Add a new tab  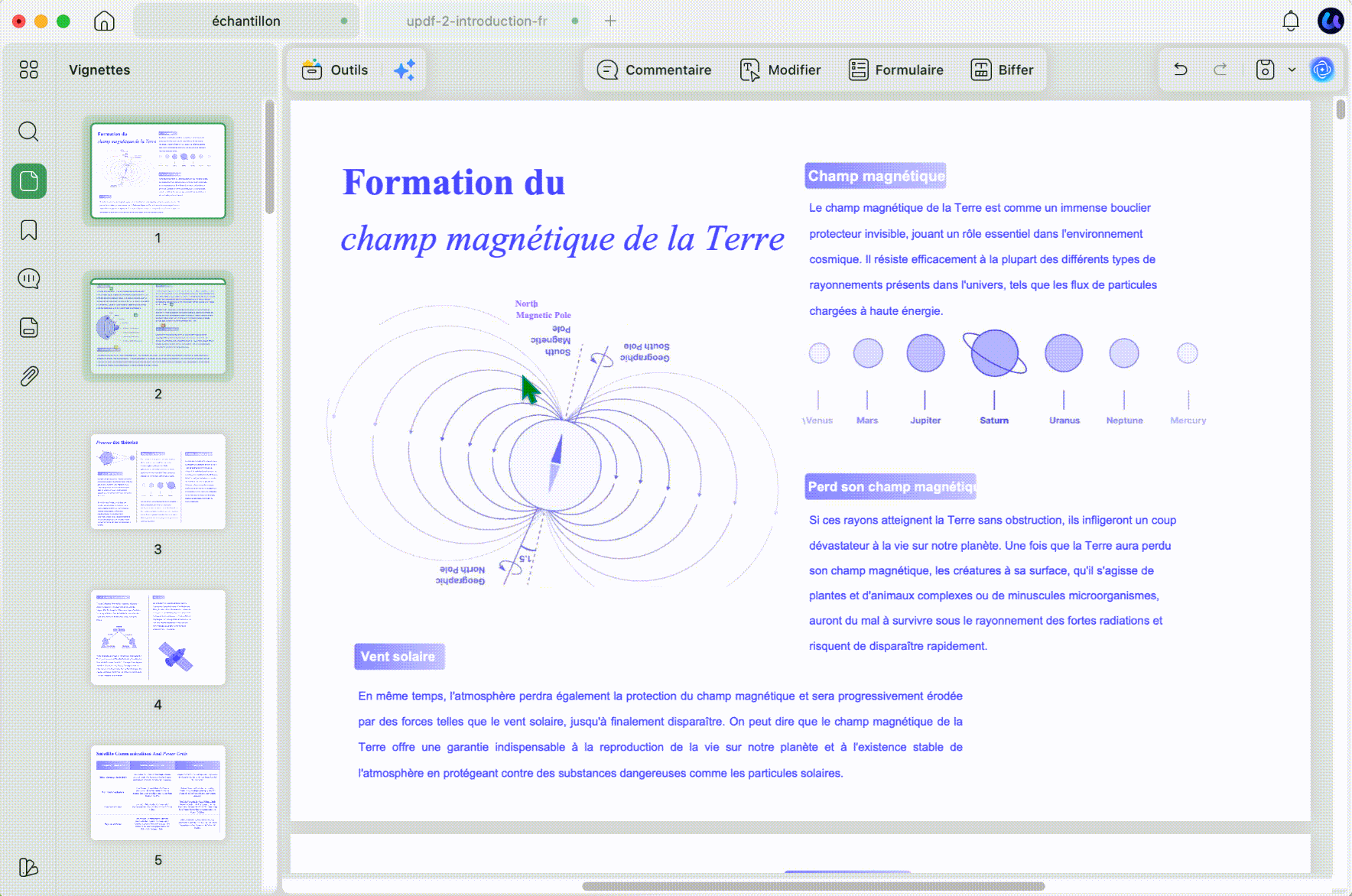(x=610, y=21)
